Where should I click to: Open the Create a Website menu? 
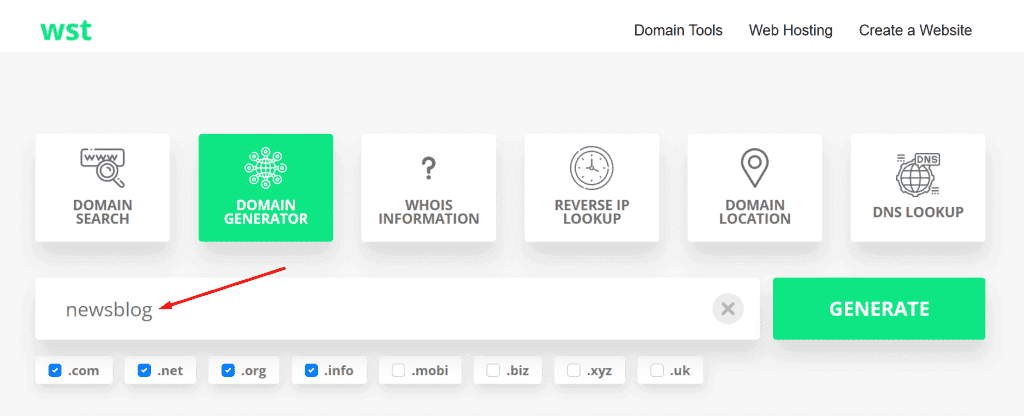[915, 30]
